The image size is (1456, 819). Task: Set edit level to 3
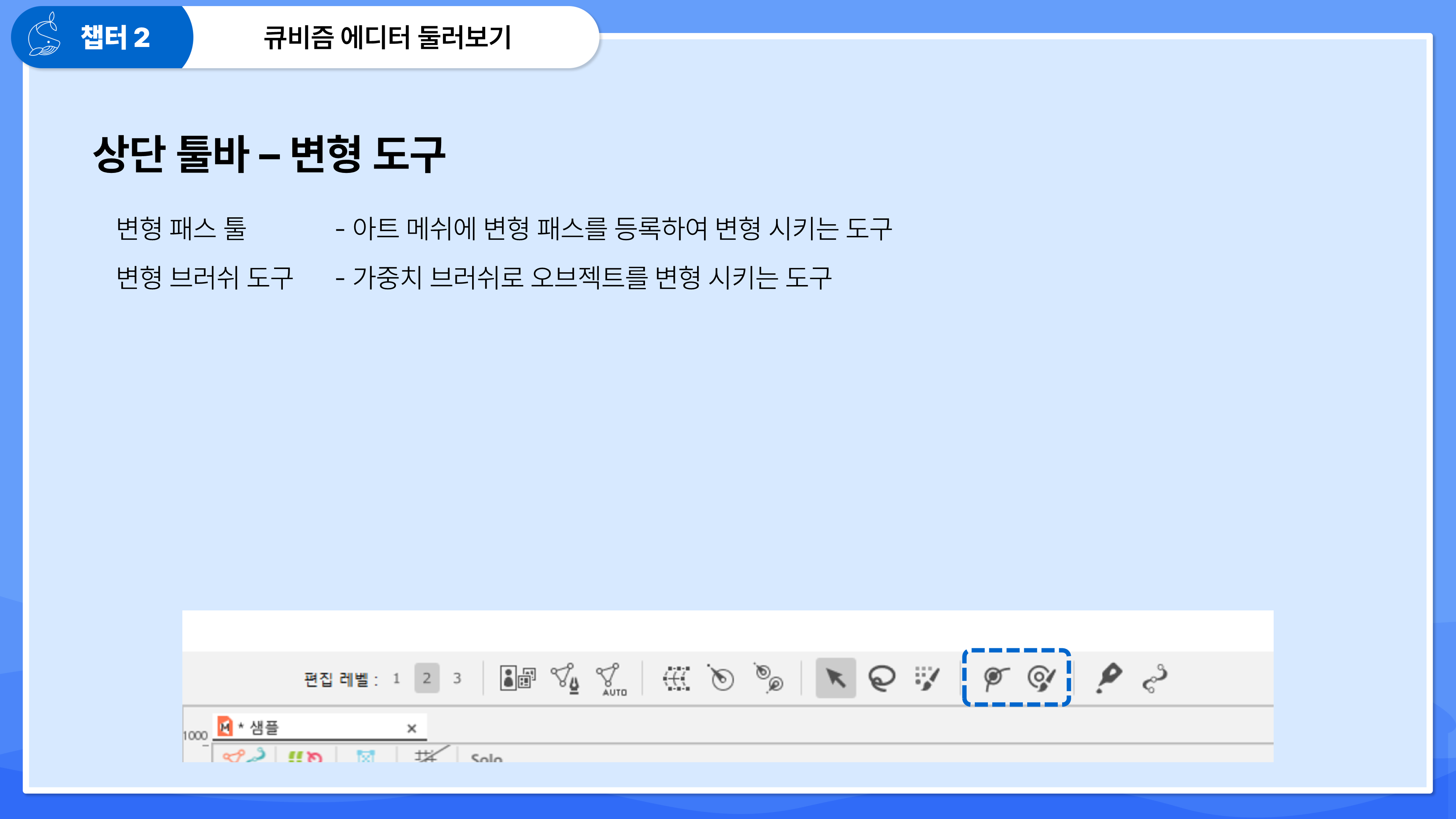pyautogui.click(x=457, y=678)
